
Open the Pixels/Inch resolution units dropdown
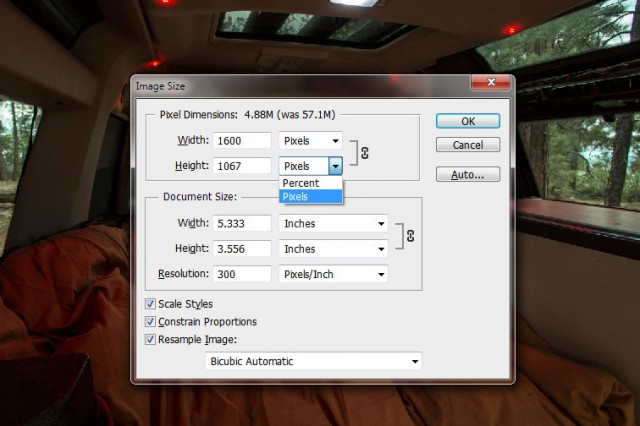tap(334, 274)
